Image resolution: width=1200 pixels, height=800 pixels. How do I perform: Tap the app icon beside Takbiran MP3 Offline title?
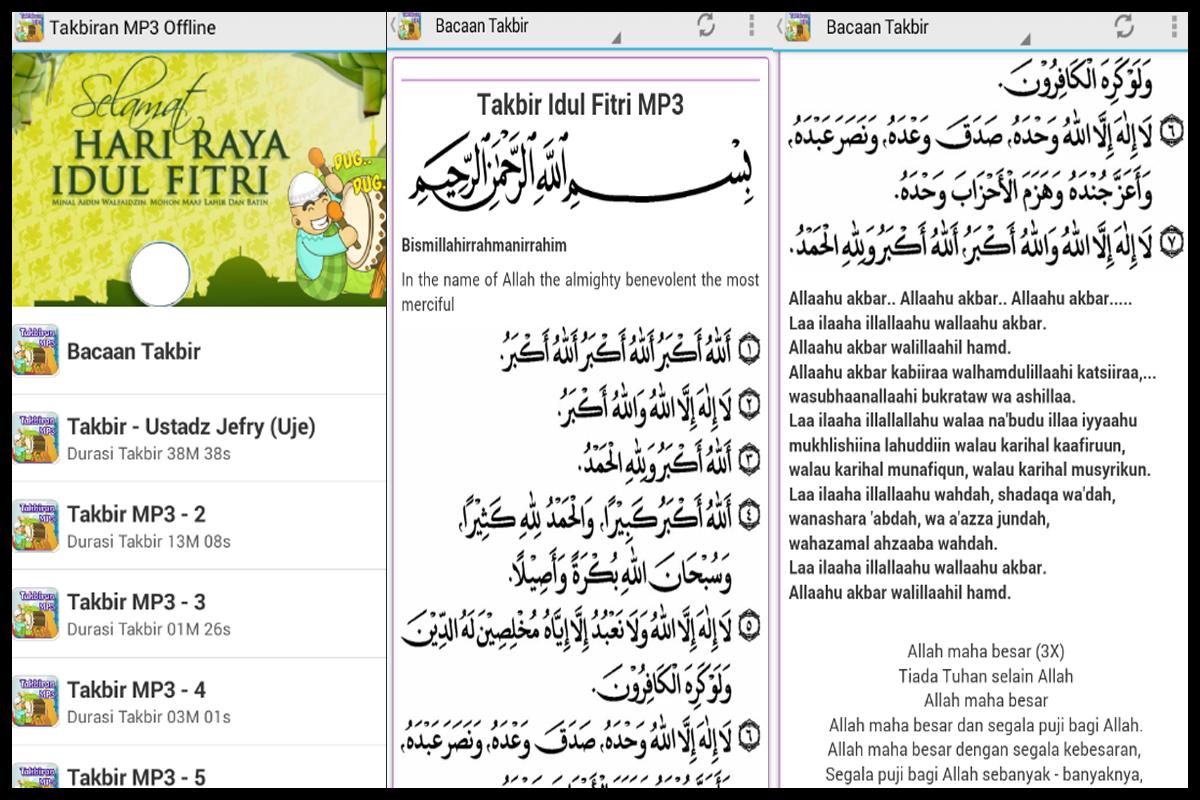[28, 27]
